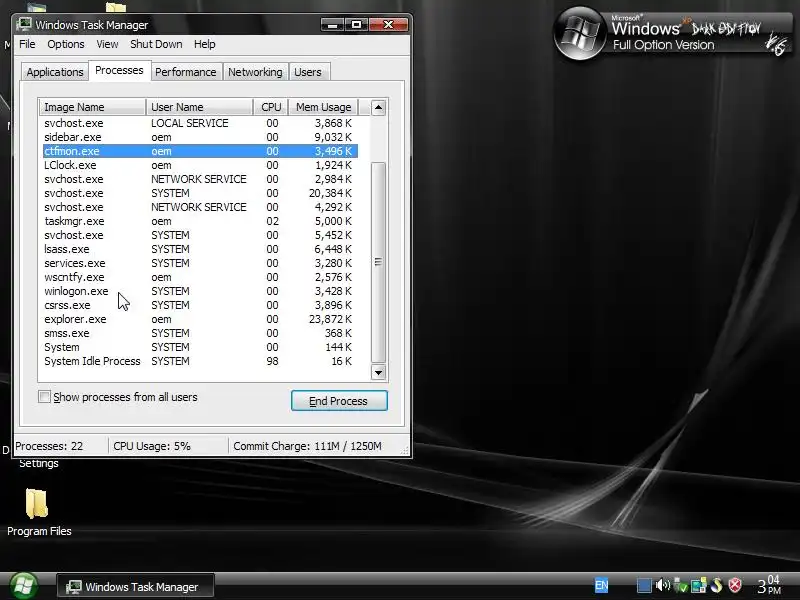Click Safely Remove Hardware tray icon
Viewport: 800px width, 600px height.
pos(680,586)
